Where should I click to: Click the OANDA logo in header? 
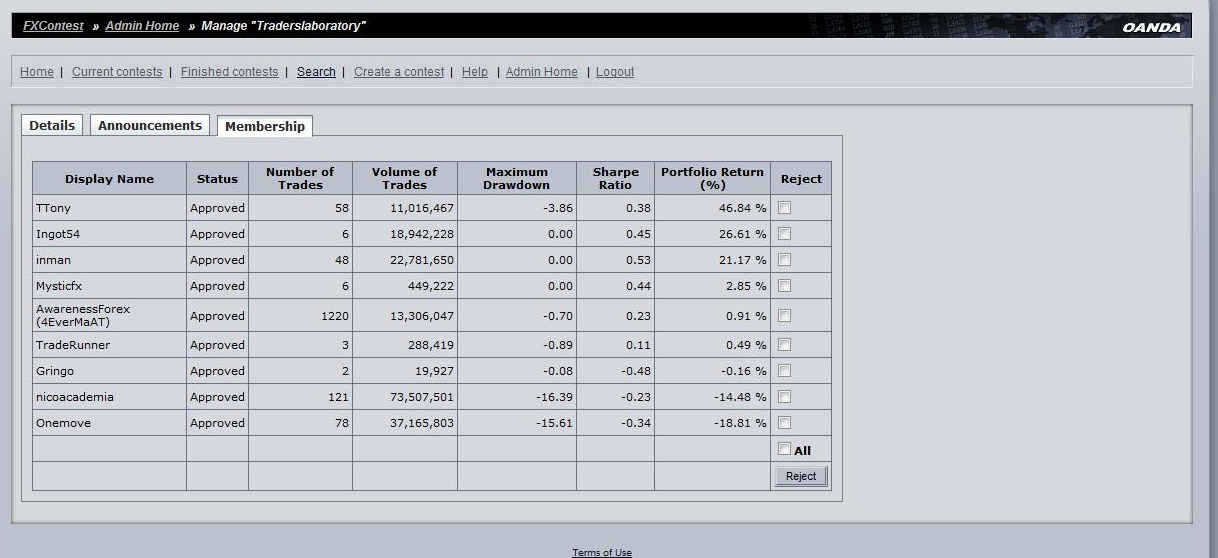pos(1151,27)
